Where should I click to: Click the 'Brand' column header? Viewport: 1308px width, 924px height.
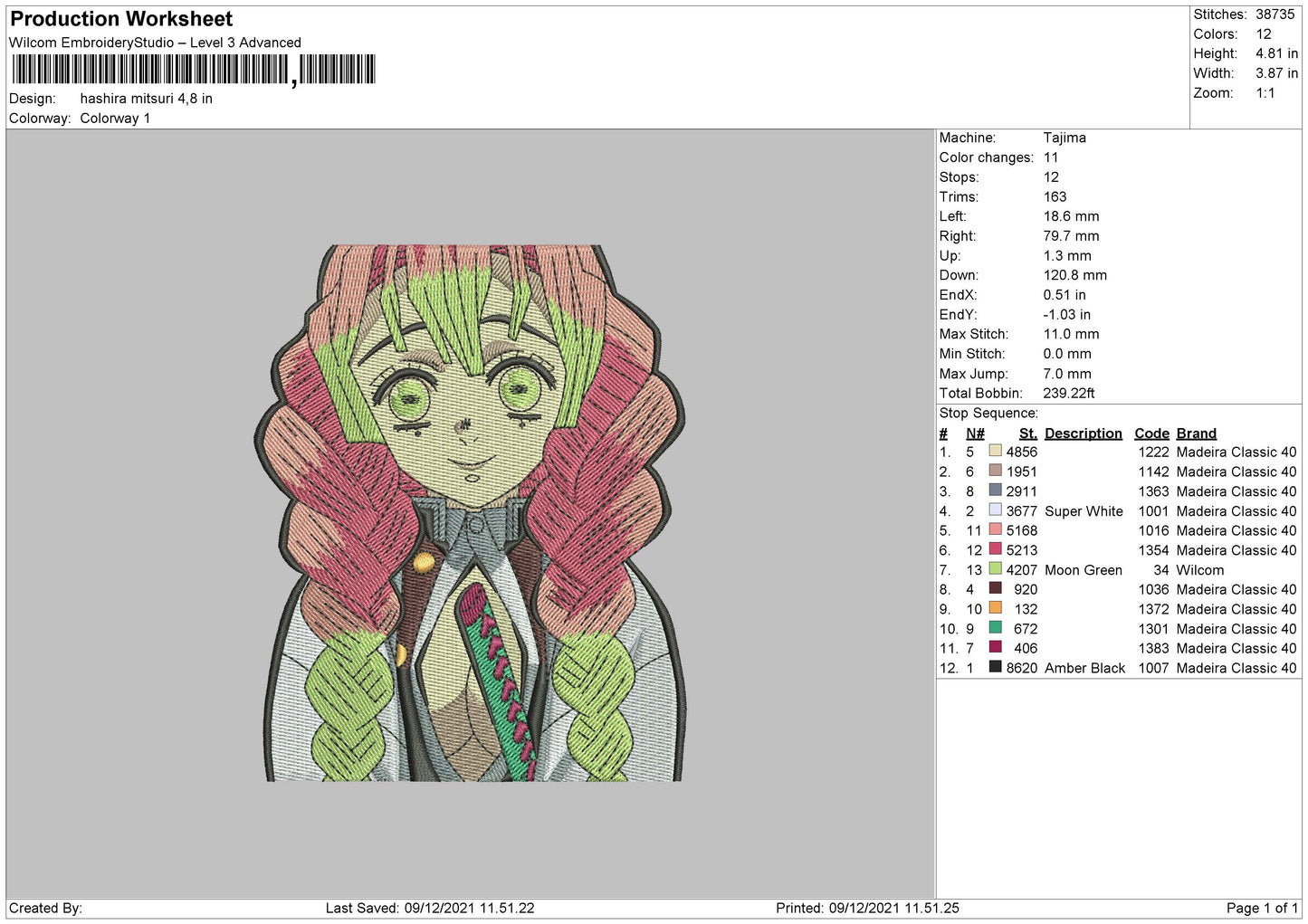(x=1197, y=433)
